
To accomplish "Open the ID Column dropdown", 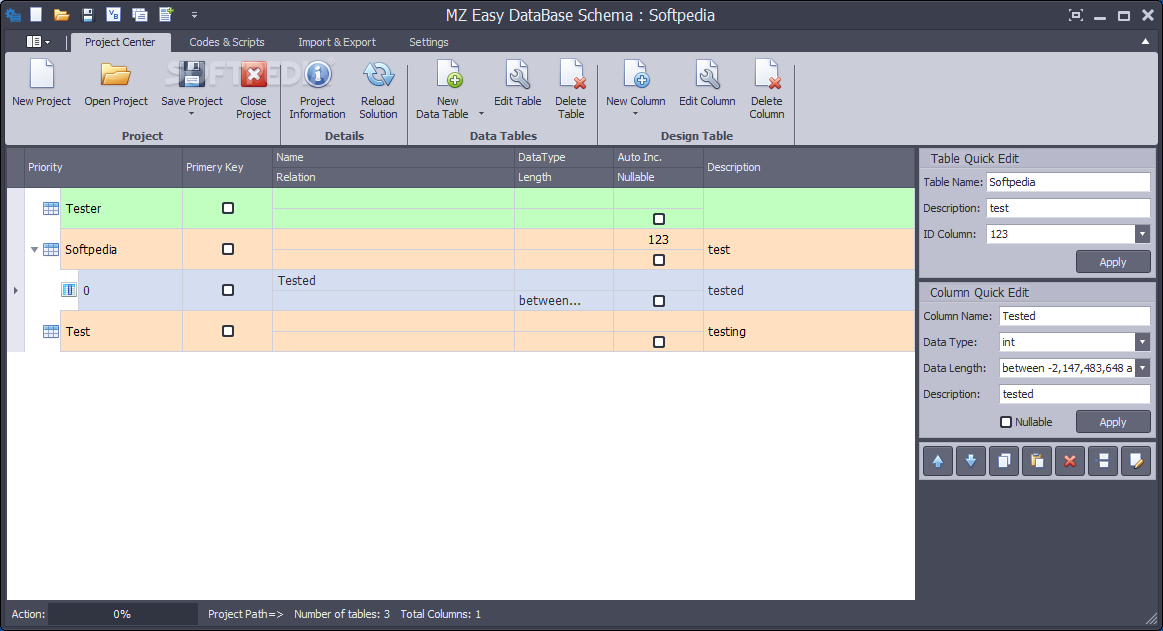I will click(x=1142, y=234).
